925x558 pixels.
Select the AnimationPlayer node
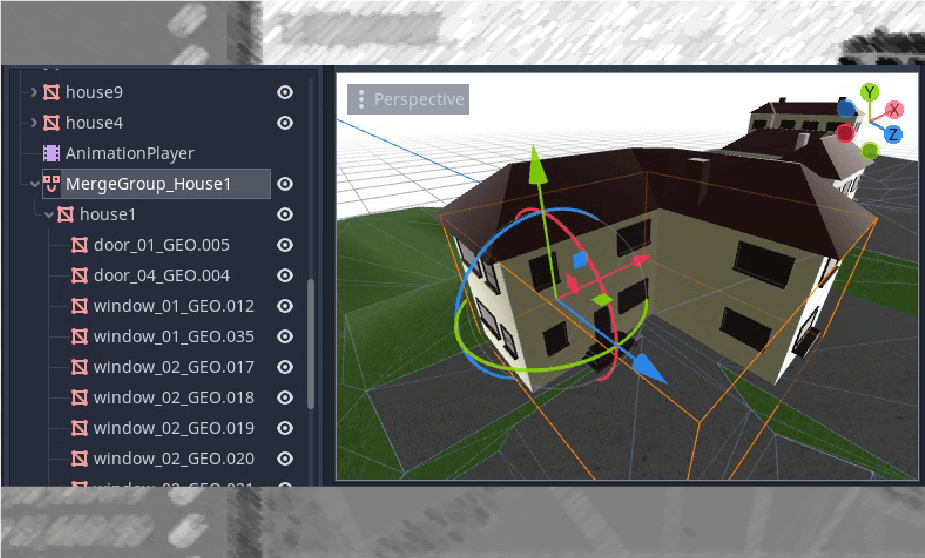click(x=129, y=153)
